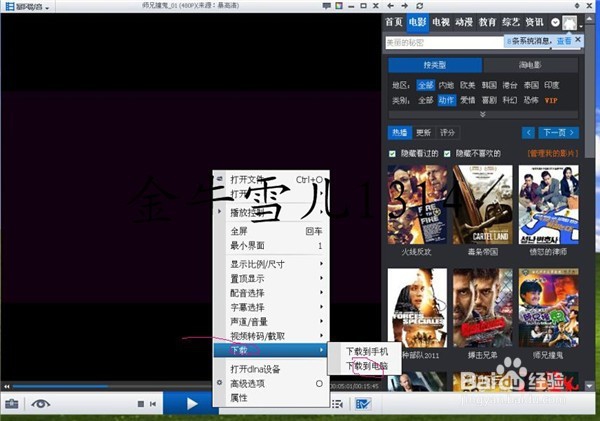Open the 毒枭帝国 movie poster
Image resolution: width=600 pixels, height=421 pixels.
tap(483, 204)
